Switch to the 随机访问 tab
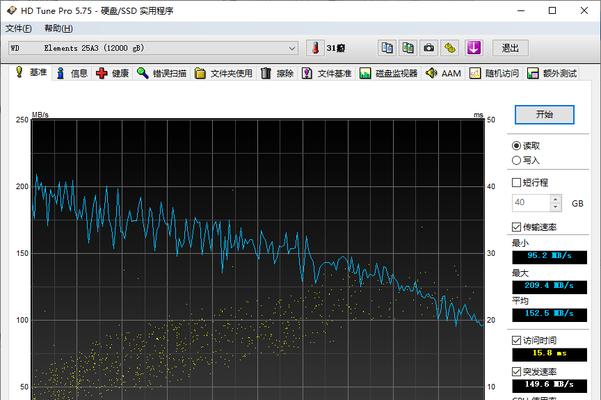 494,73
